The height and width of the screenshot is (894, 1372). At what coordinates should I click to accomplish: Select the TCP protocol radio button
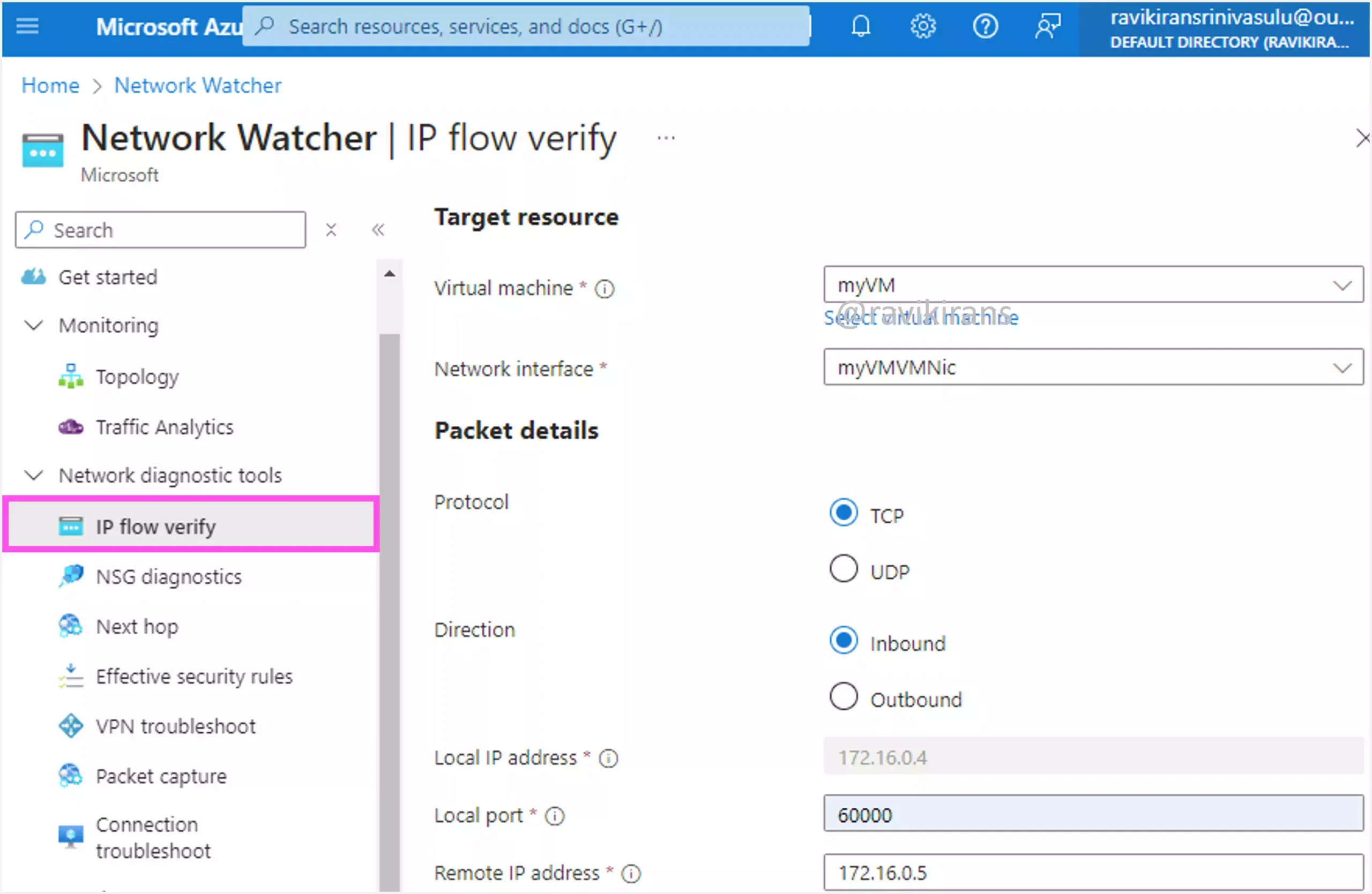click(844, 512)
